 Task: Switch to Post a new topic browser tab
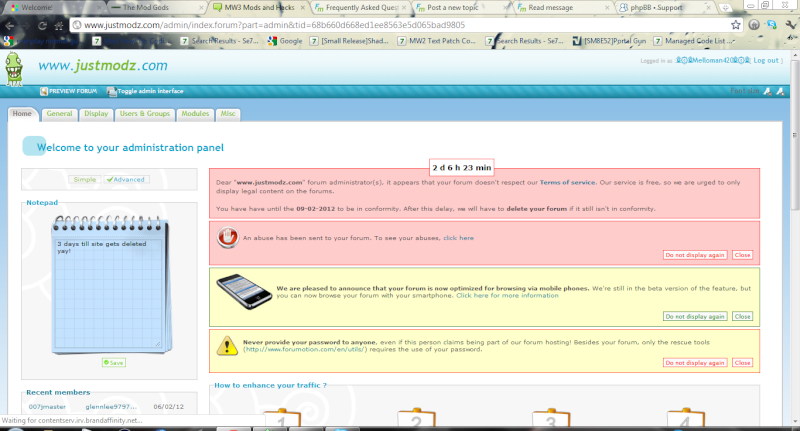click(x=462, y=8)
